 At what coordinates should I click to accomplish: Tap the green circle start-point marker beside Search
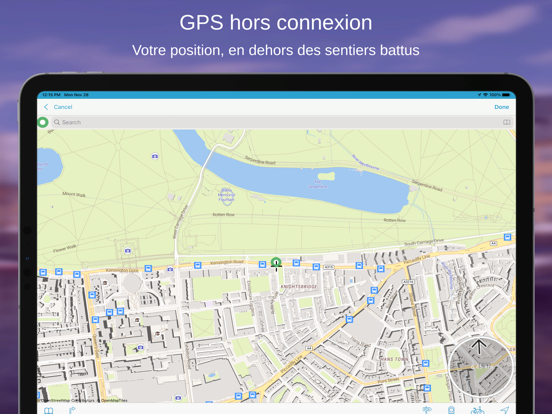tap(43, 122)
